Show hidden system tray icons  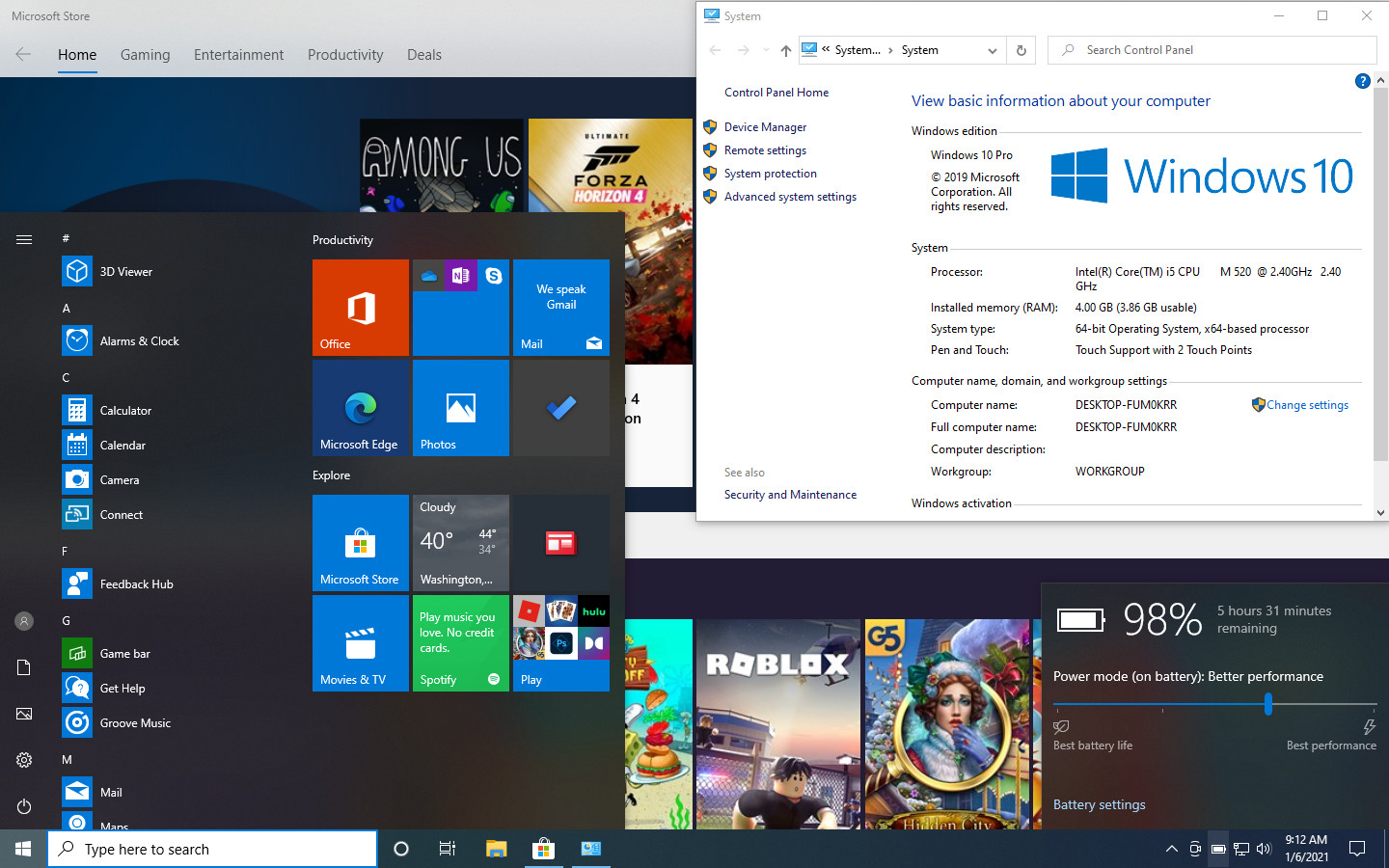click(x=1172, y=849)
